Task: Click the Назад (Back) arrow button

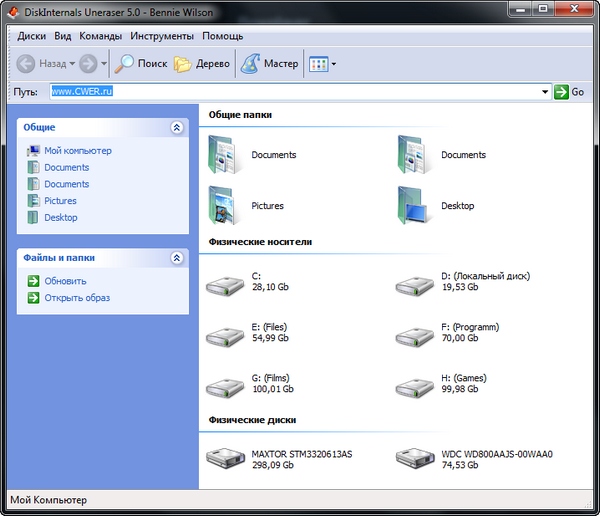Action: tap(27, 64)
